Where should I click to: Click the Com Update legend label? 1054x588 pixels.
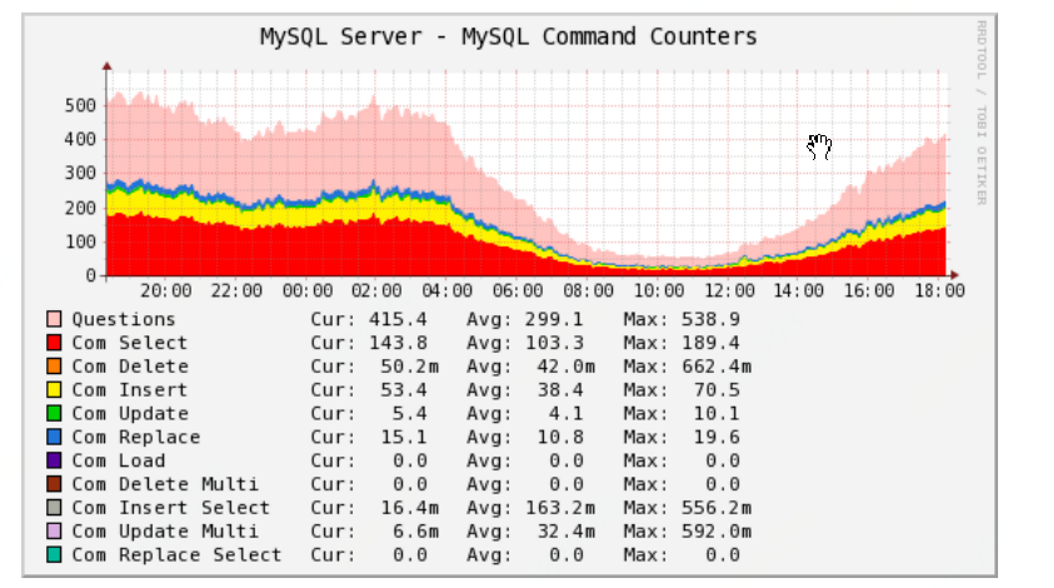click(x=130, y=413)
